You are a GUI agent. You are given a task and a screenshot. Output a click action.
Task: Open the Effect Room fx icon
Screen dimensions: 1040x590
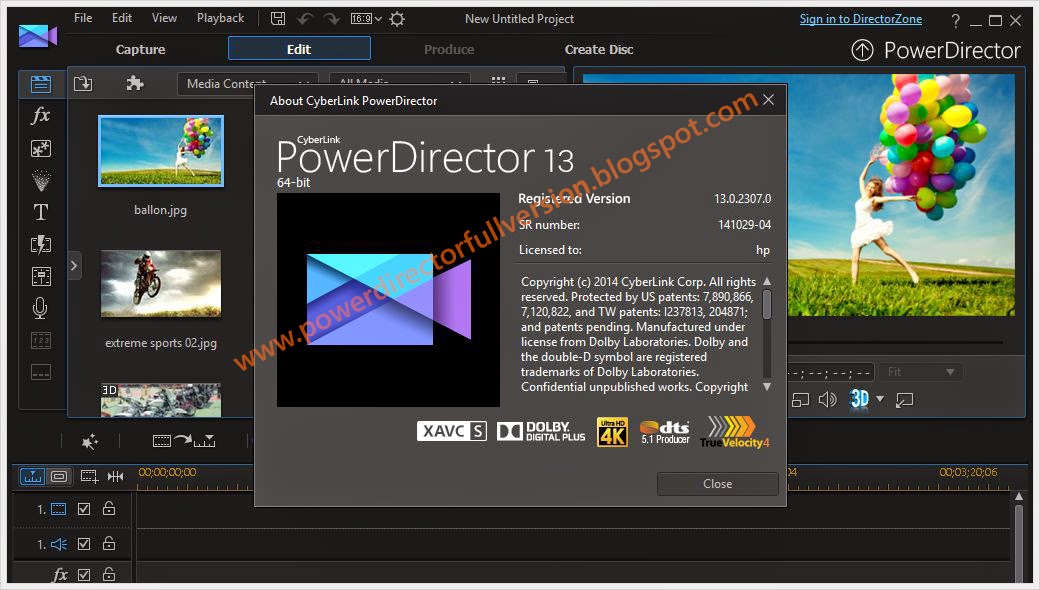coord(40,115)
